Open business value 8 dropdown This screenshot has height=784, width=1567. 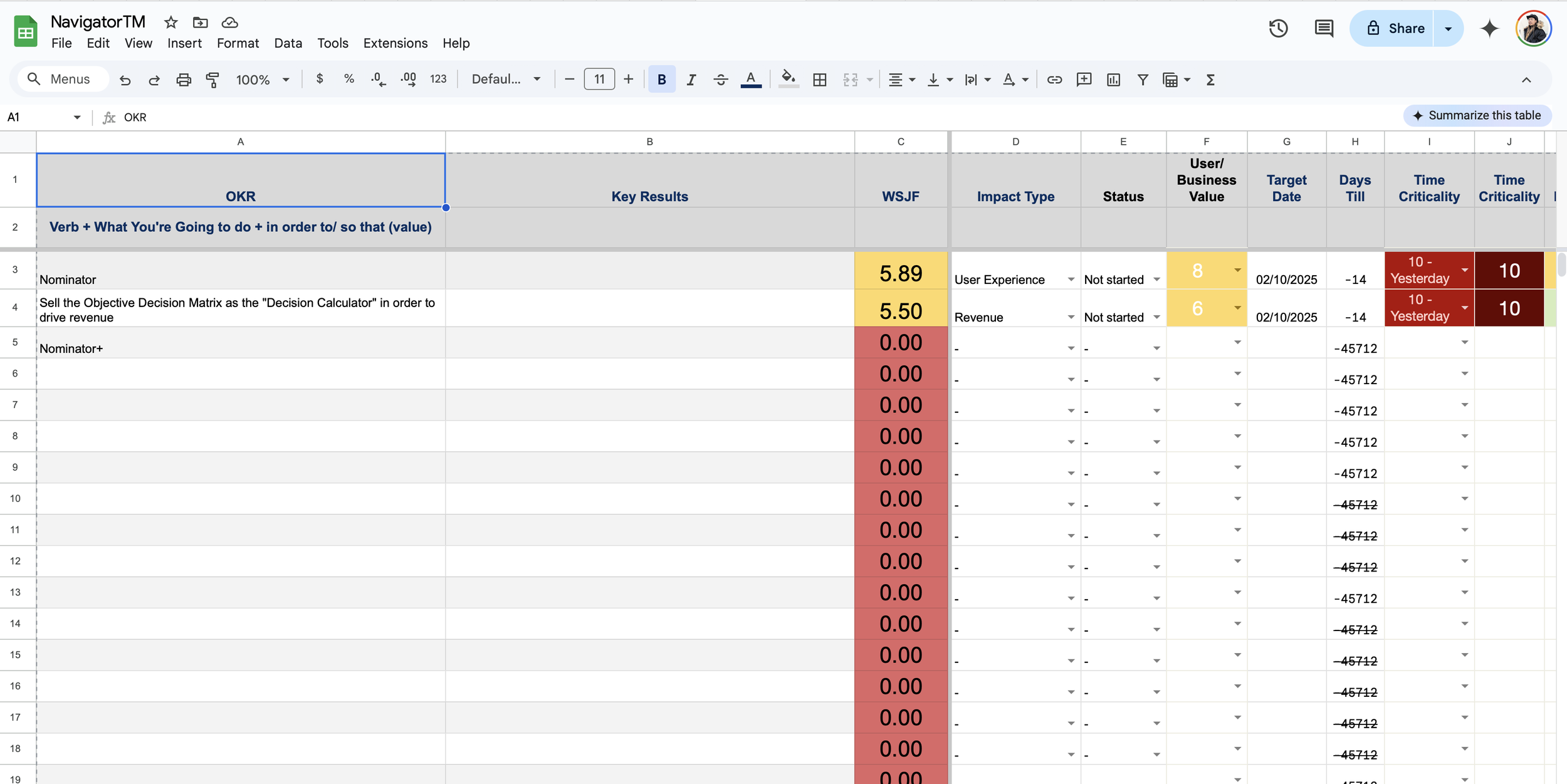(1237, 270)
